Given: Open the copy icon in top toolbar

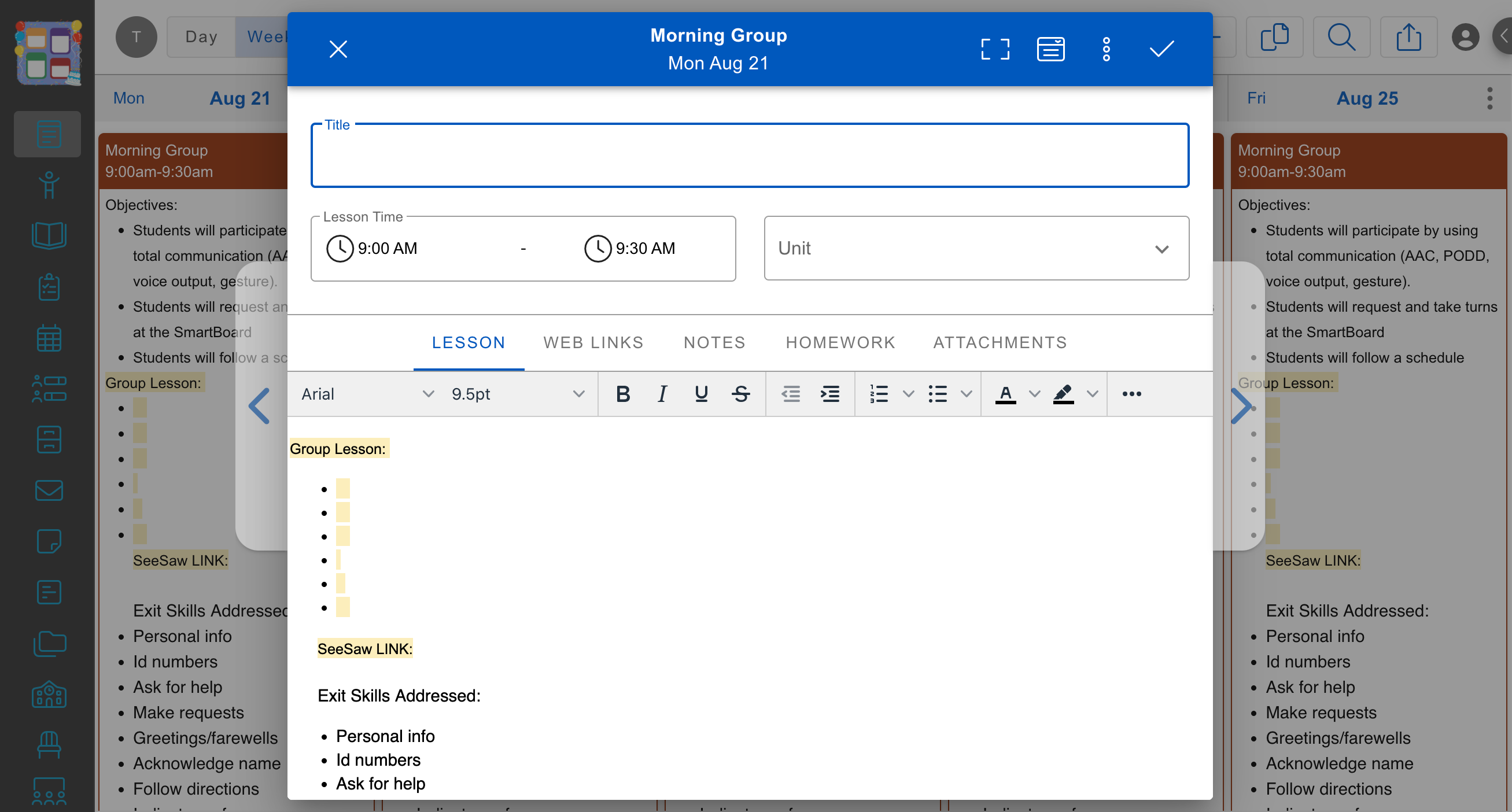Looking at the screenshot, I should [x=1274, y=37].
